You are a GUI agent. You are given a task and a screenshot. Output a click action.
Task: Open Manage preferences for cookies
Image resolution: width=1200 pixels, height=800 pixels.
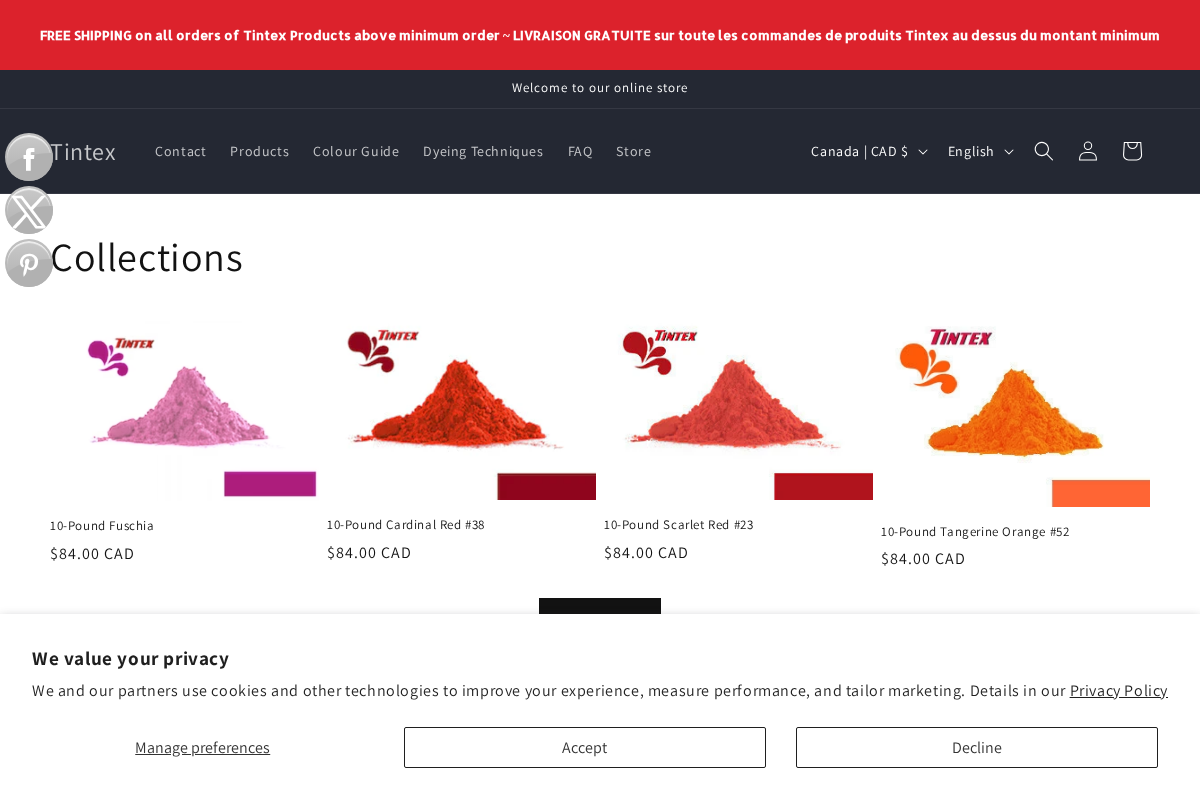tap(202, 747)
